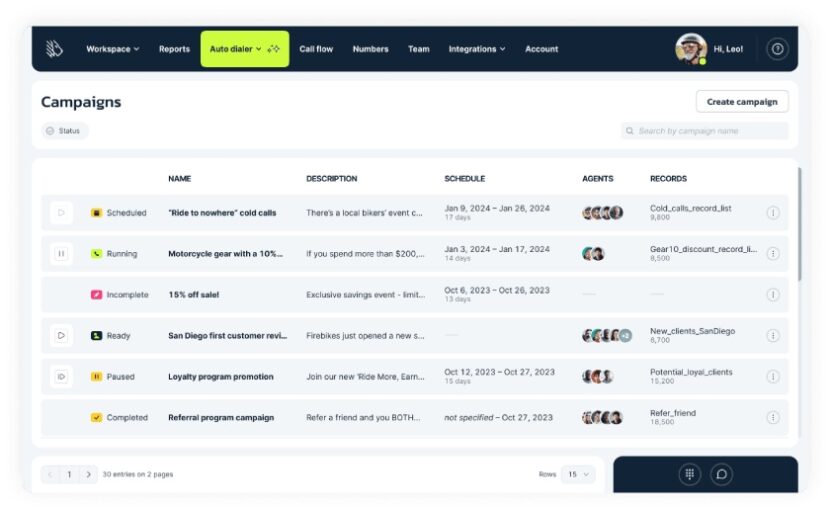
Task: Go to the Reports tab
Action: pyautogui.click(x=174, y=49)
